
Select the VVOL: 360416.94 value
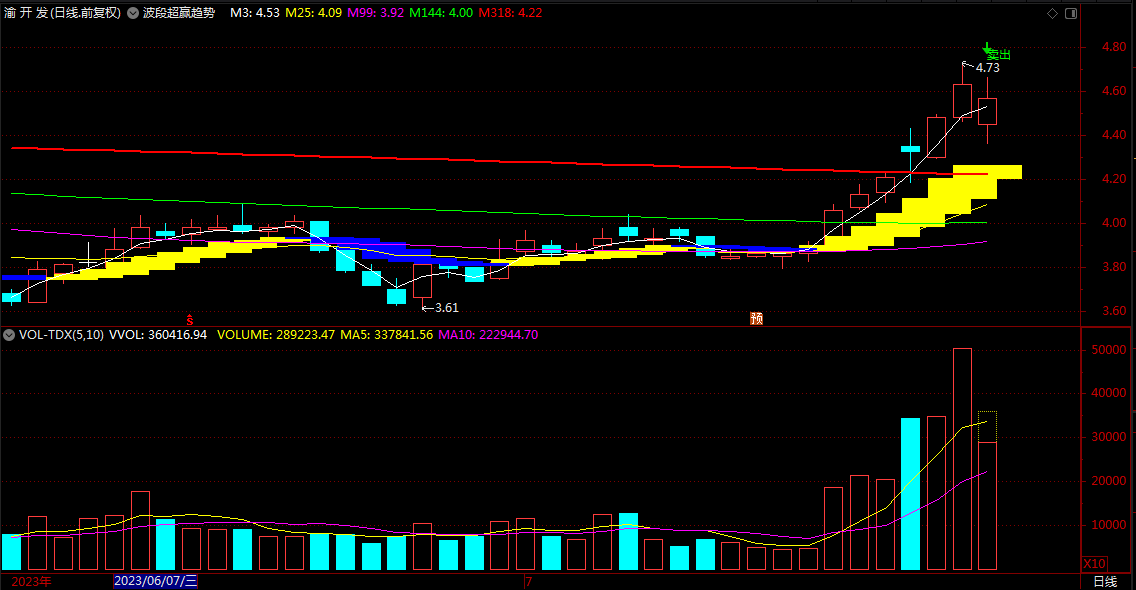point(158,335)
